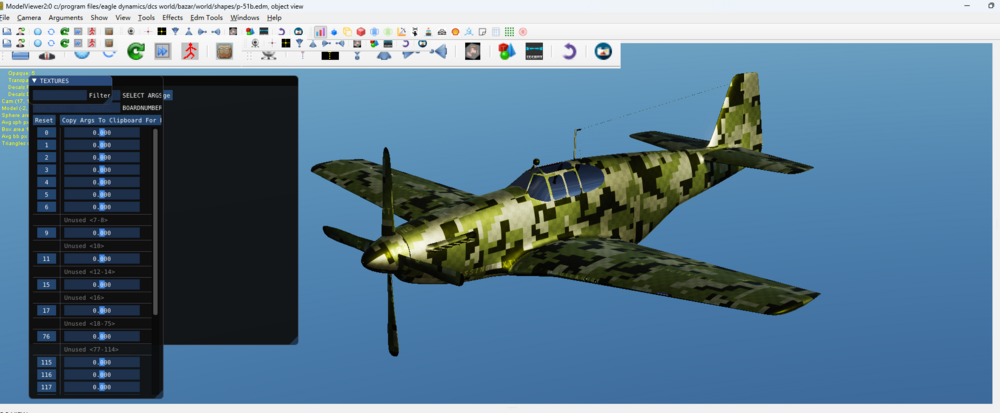Image resolution: width=1000 pixels, height=413 pixels.
Task: Click the argument 76 number button
Action: point(45,336)
